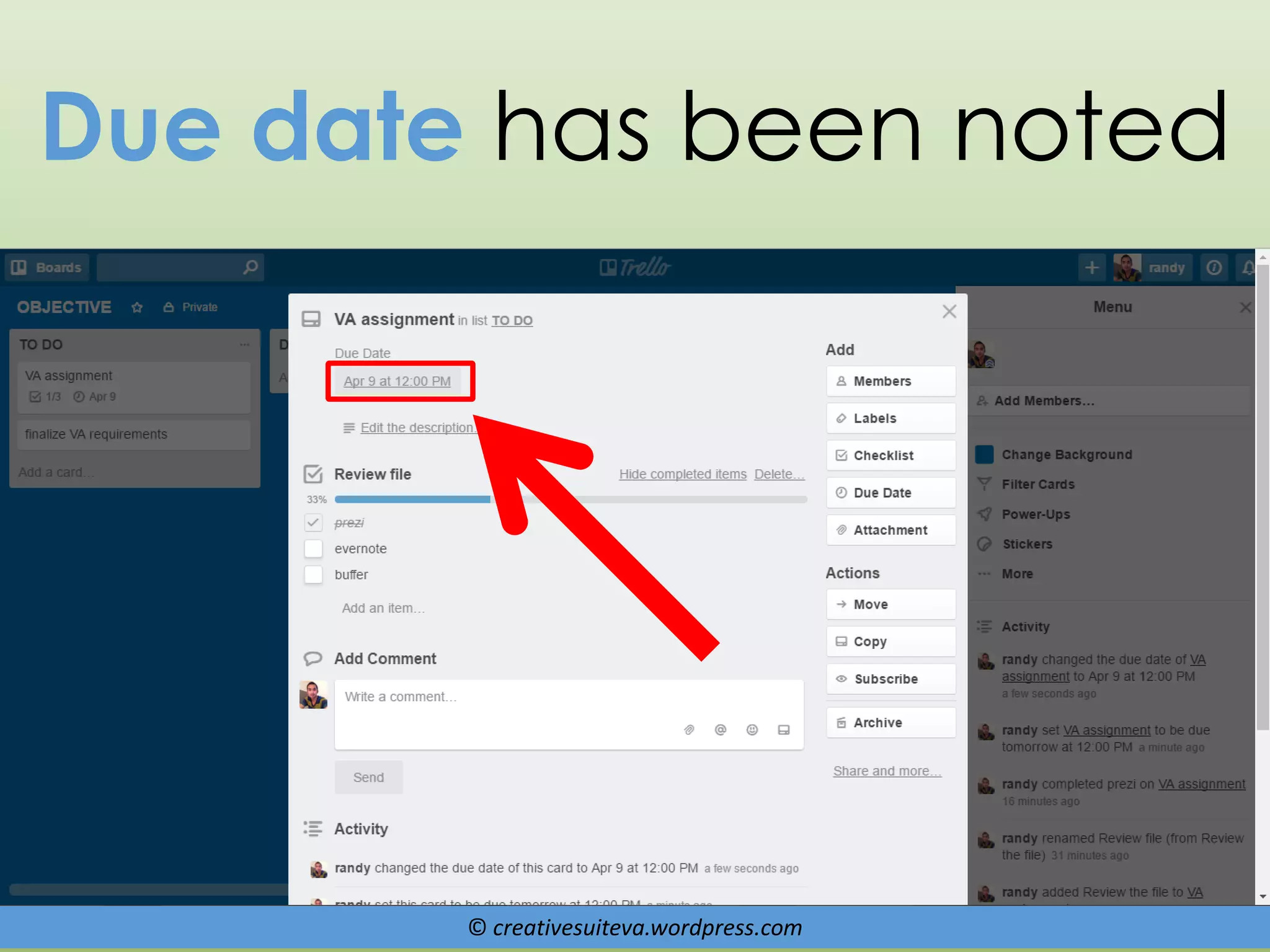Open the Apr 9 at 12:00 PM due date
The image size is (1270, 952).
pyautogui.click(x=397, y=381)
